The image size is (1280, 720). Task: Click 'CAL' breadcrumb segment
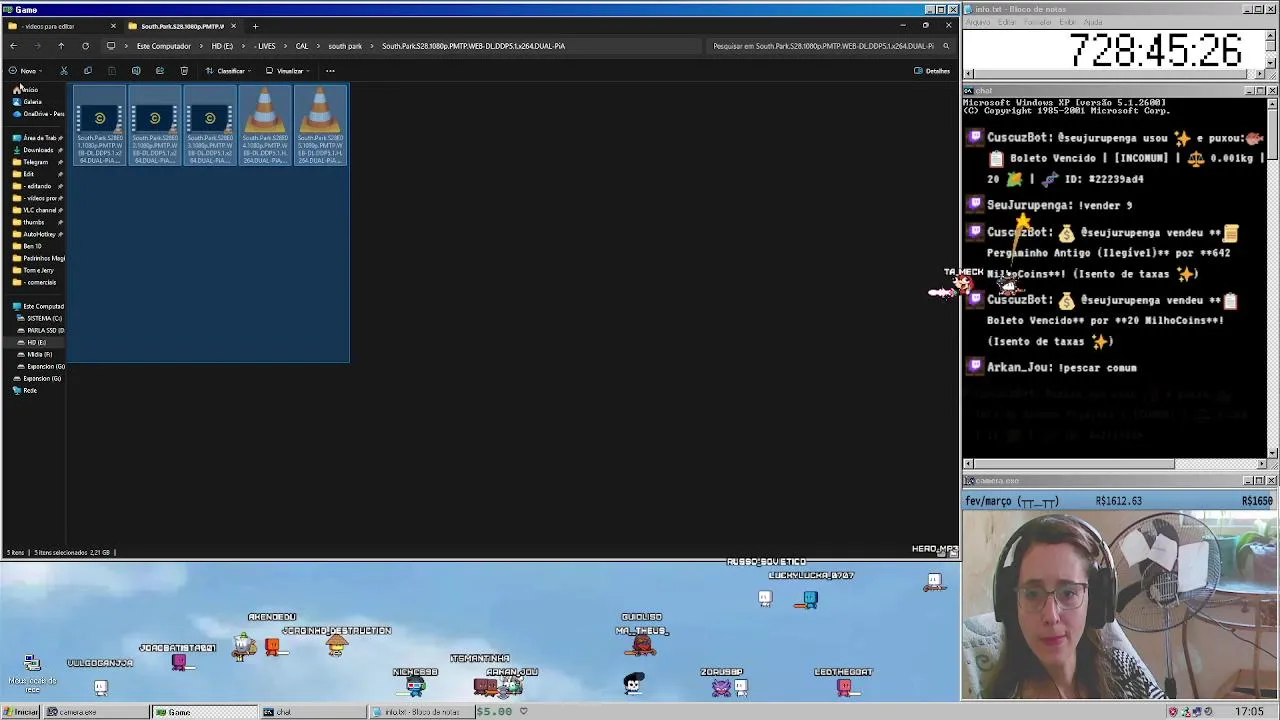[x=301, y=46]
